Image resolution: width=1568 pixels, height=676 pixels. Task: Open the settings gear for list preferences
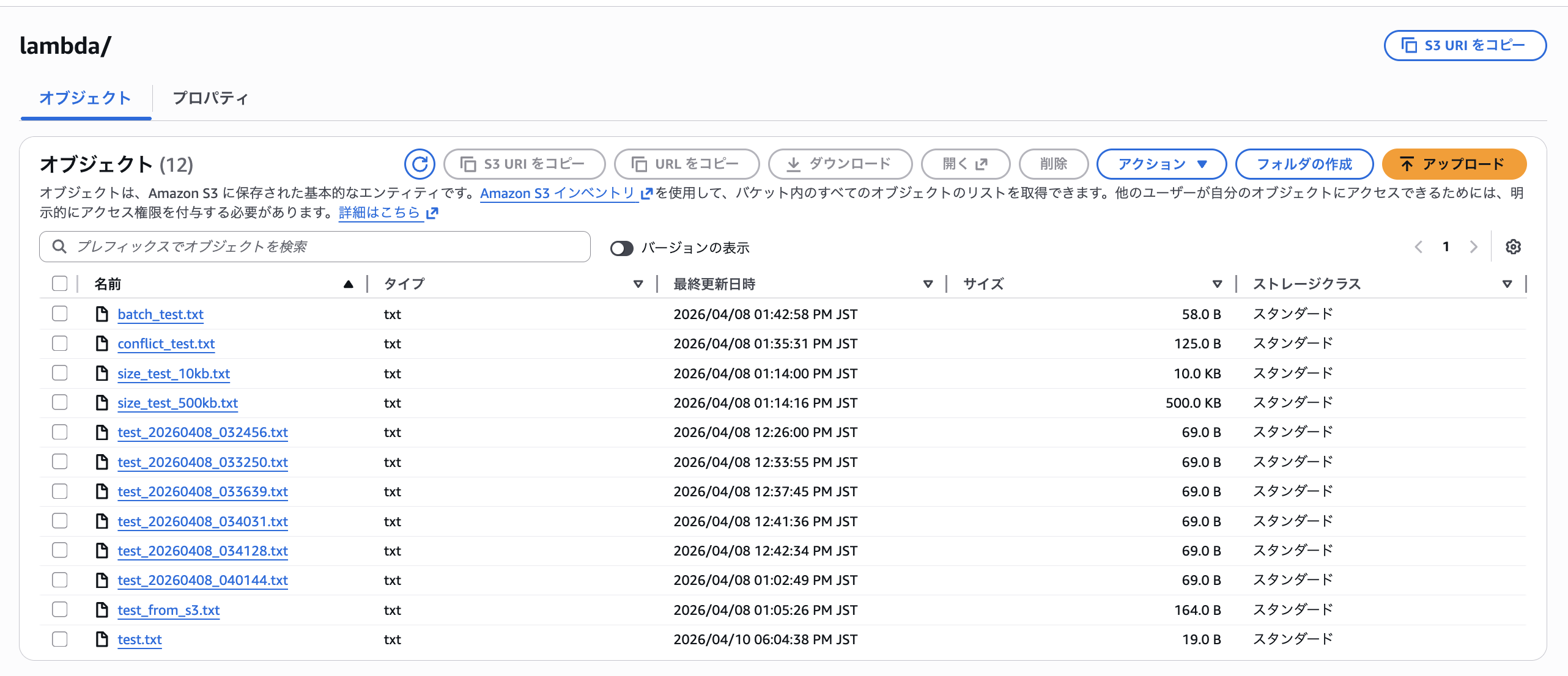(x=1514, y=246)
